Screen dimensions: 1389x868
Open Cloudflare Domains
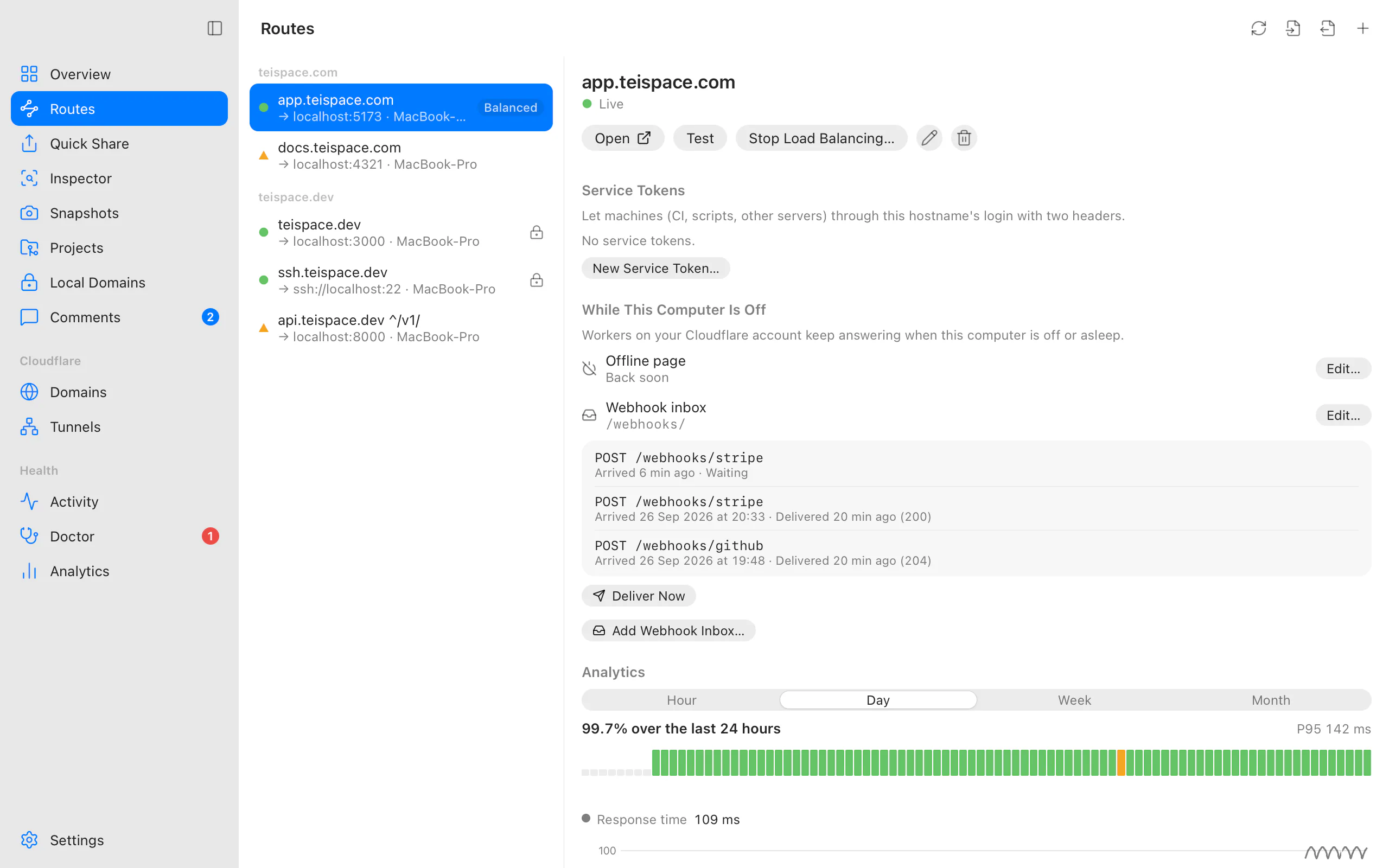click(119, 392)
